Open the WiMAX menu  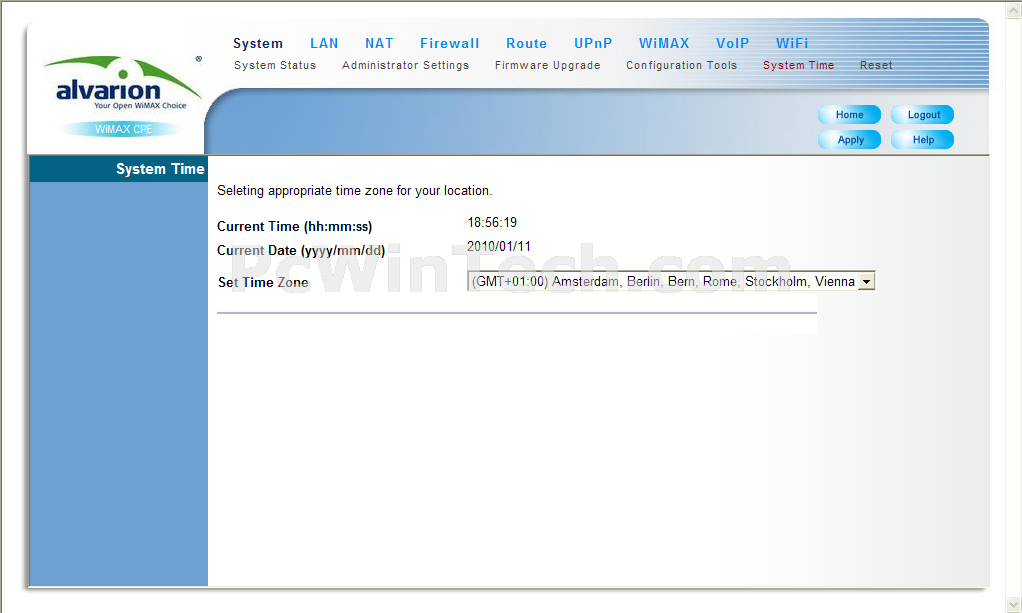[664, 43]
